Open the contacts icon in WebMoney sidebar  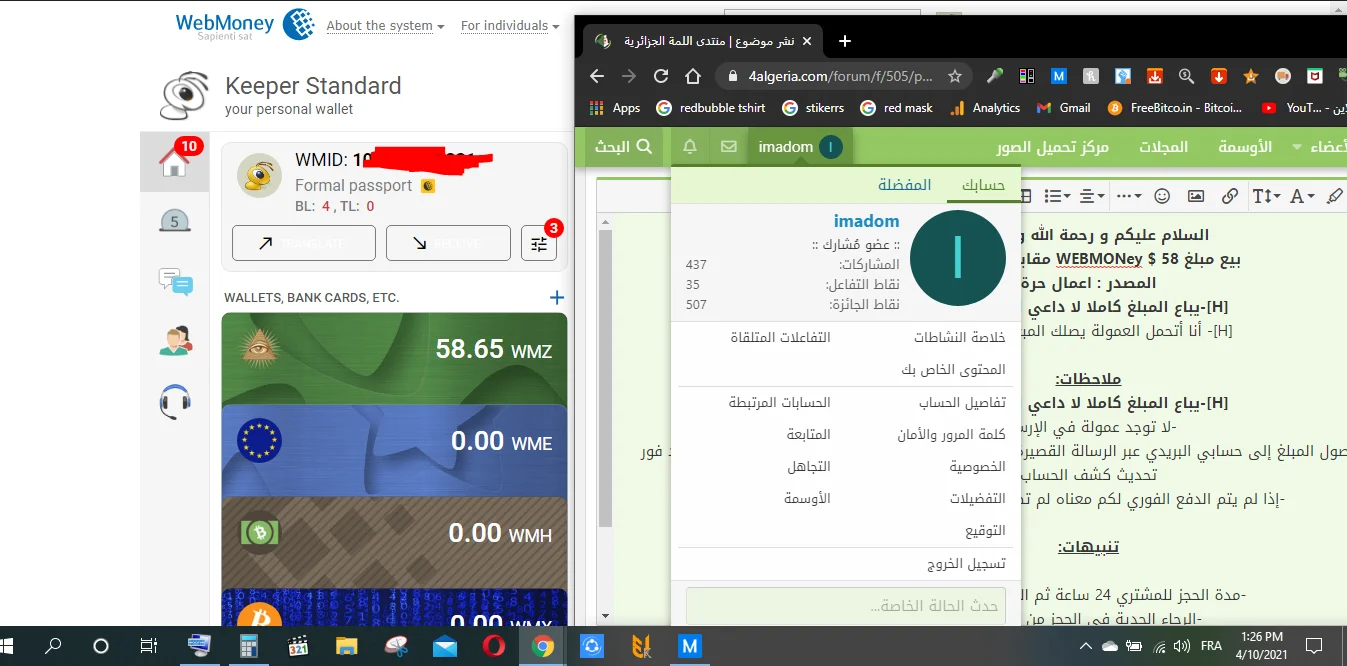[x=175, y=342]
